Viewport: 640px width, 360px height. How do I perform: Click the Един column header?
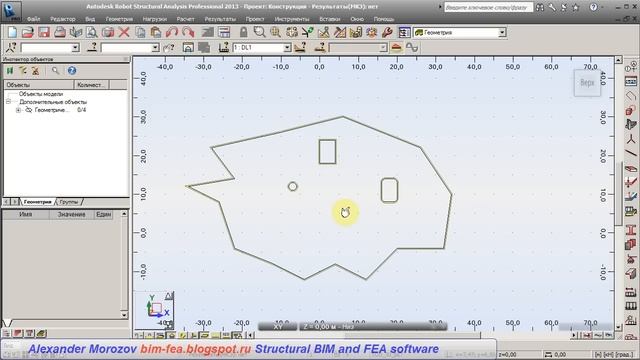coord(104,214)
